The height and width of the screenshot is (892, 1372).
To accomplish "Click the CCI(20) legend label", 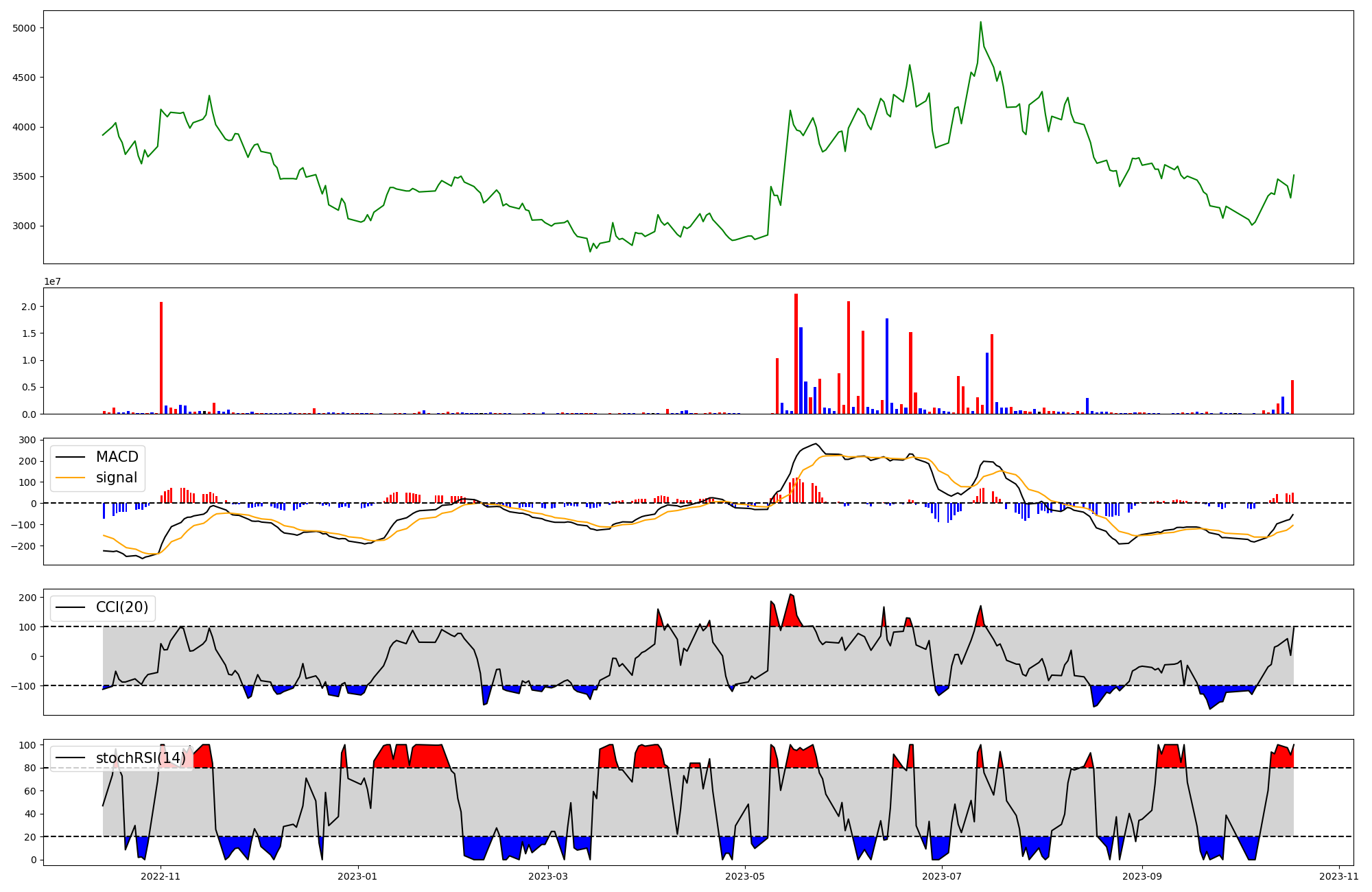I will tap(122, 607).
